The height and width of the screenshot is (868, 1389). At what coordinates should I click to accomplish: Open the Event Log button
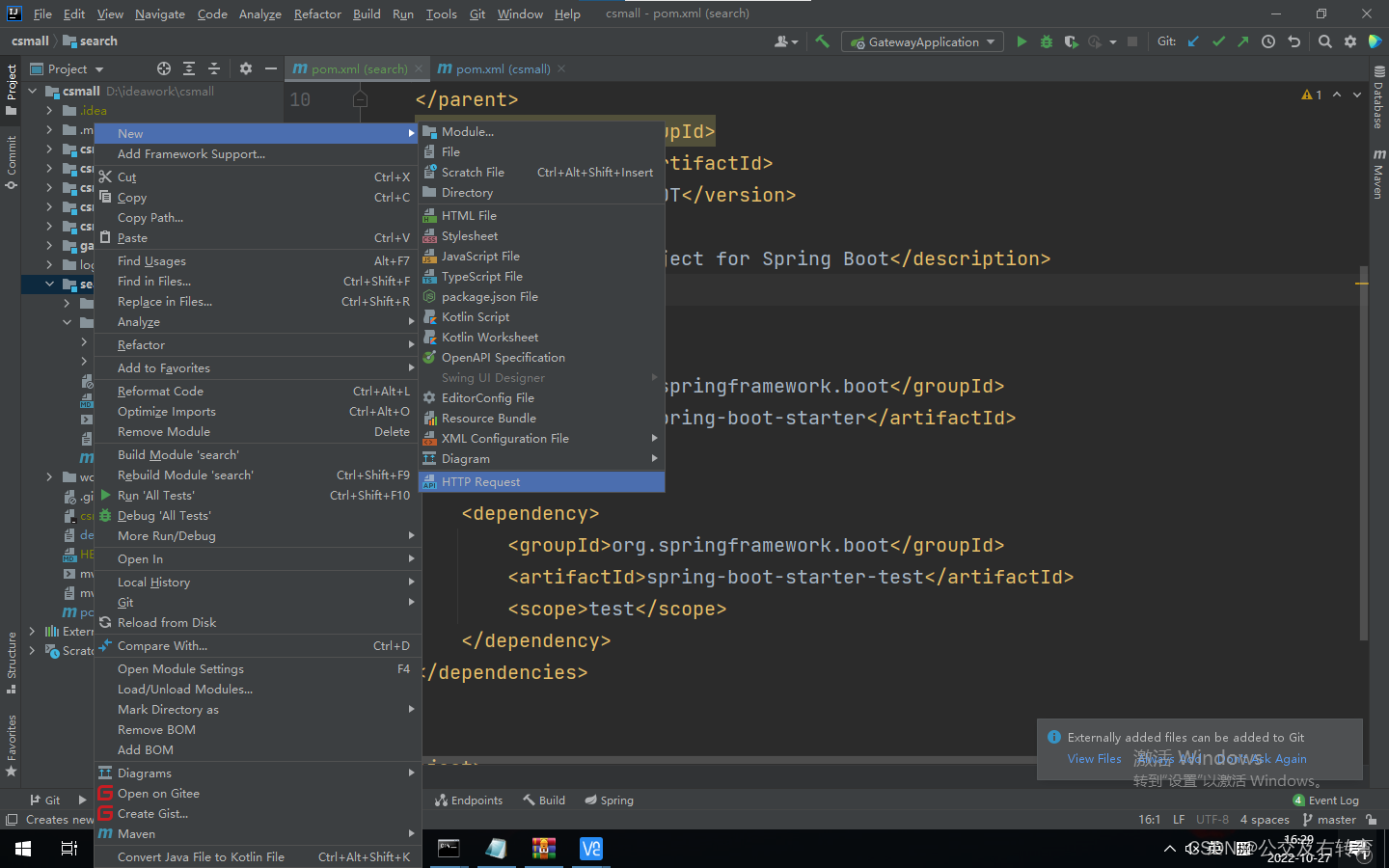click(x=1326, y=800)
